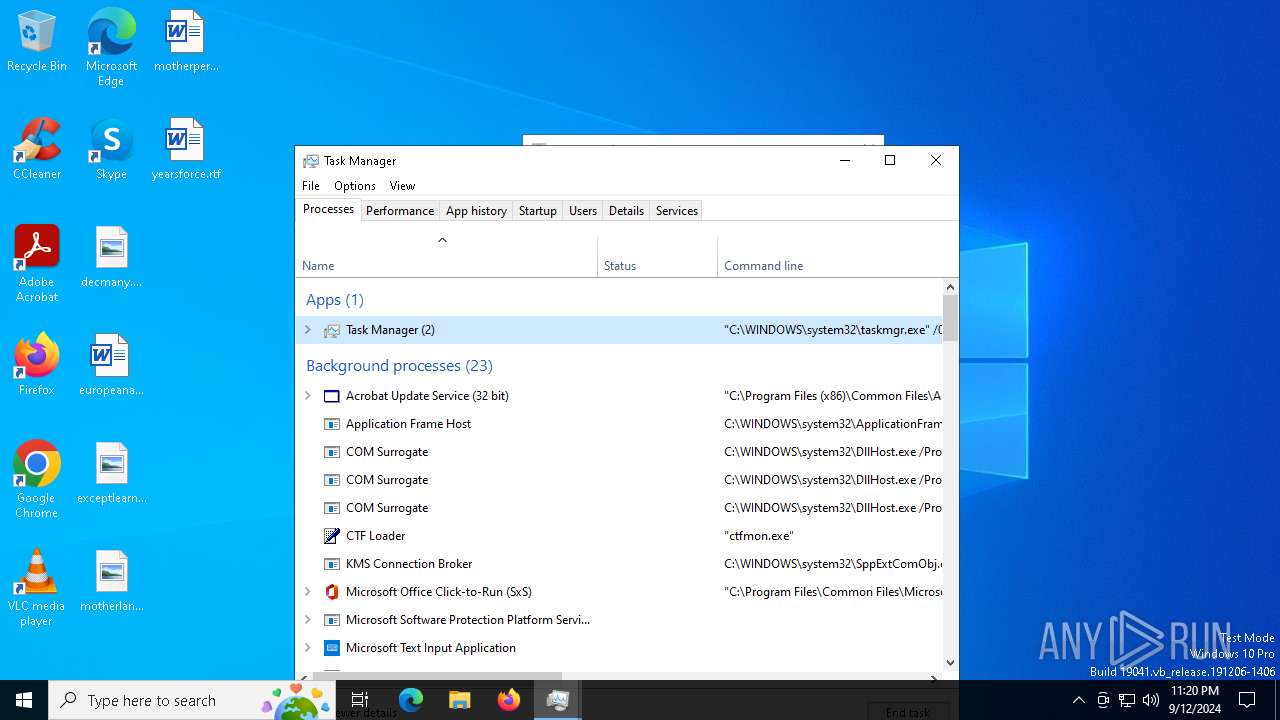Open the network status tray icon
The image size is (1280, 720).
(x=1127, y=700)
